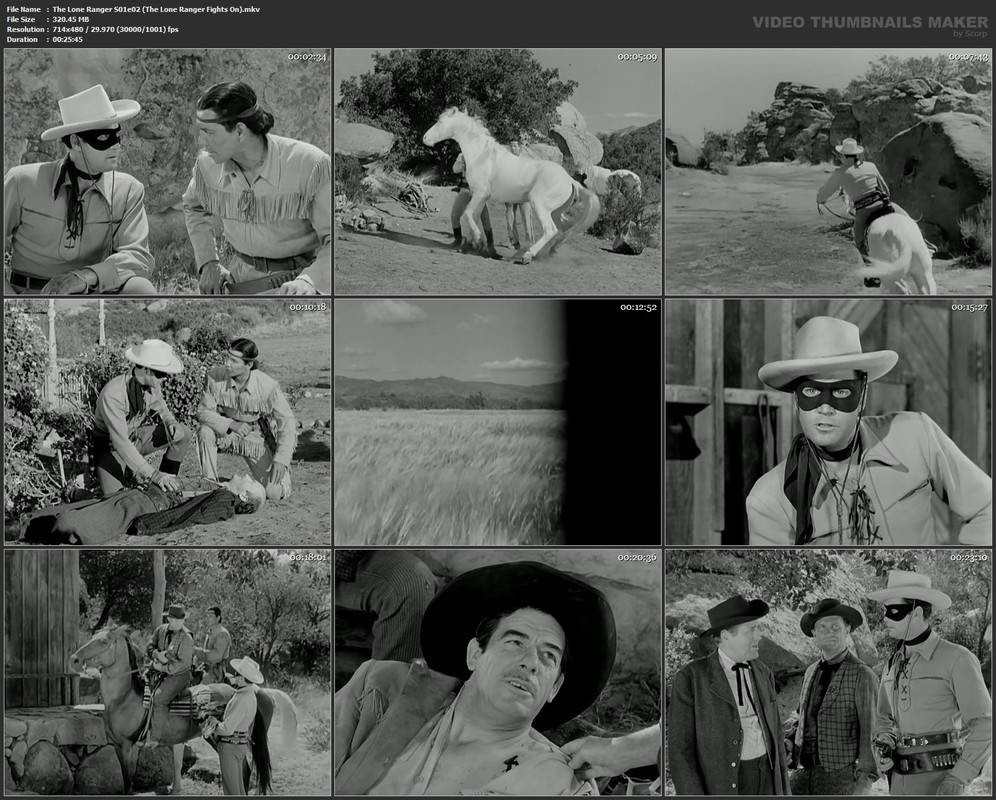Click the file name The Lone Ranger S01e02 text

(x=156, y=10)
